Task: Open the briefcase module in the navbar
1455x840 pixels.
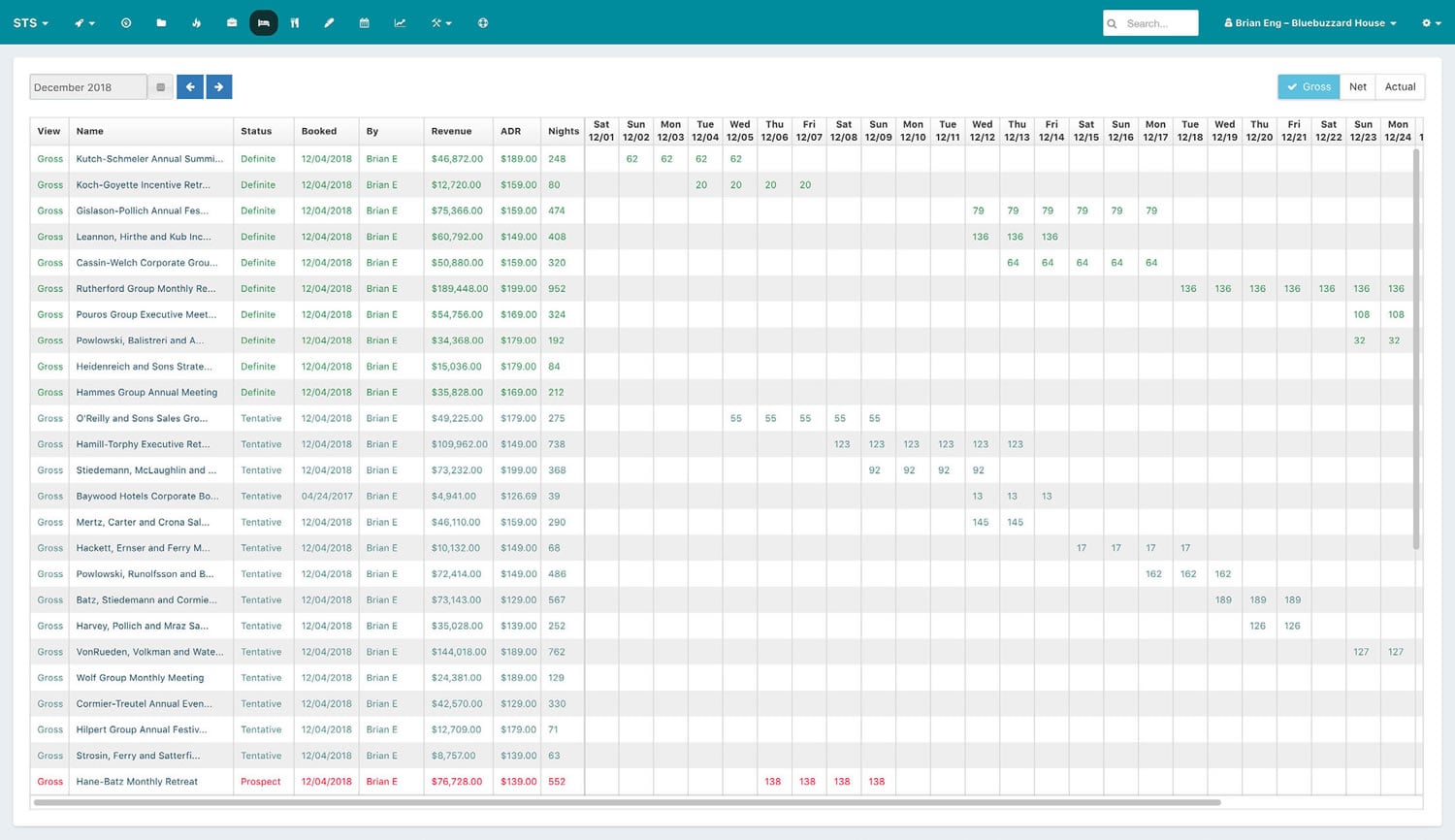Action: click(x=232, y=22)
